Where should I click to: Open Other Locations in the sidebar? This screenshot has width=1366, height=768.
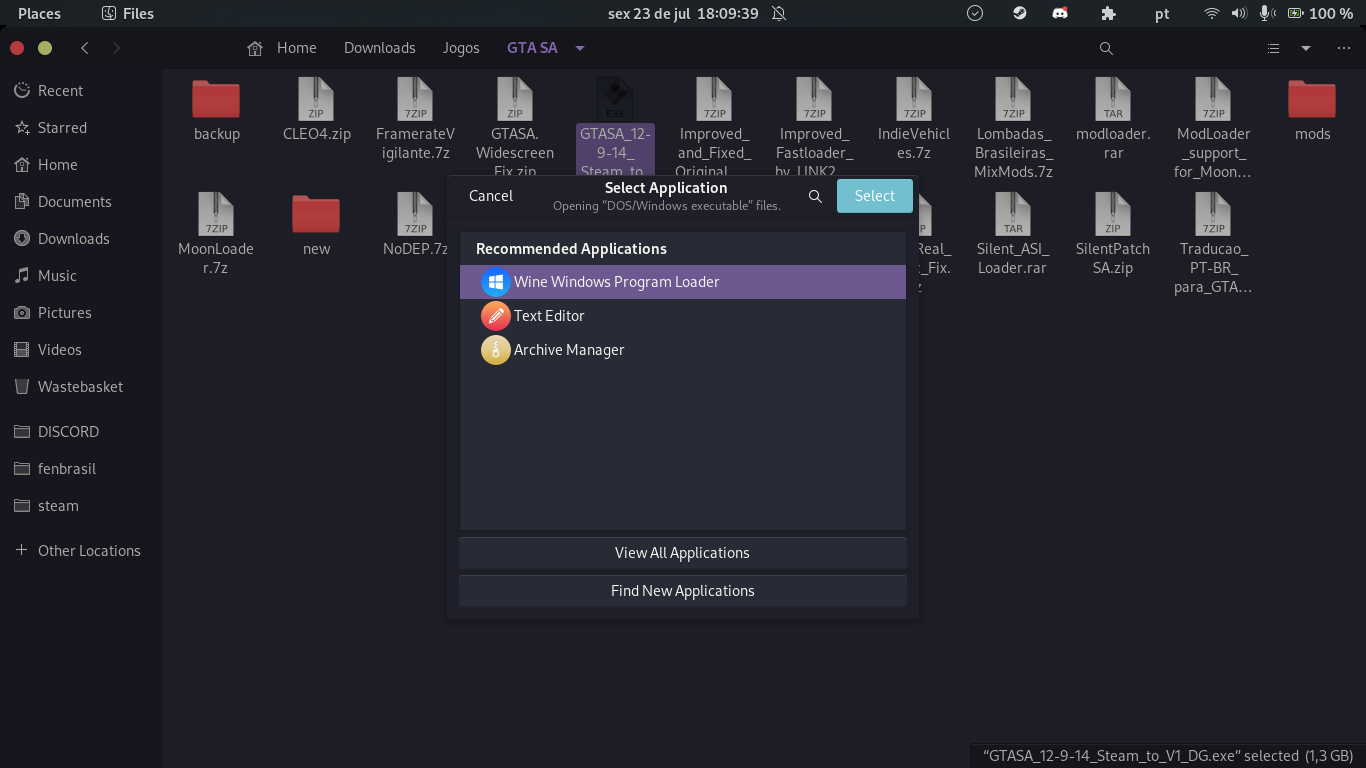click(x=81, y=551)
